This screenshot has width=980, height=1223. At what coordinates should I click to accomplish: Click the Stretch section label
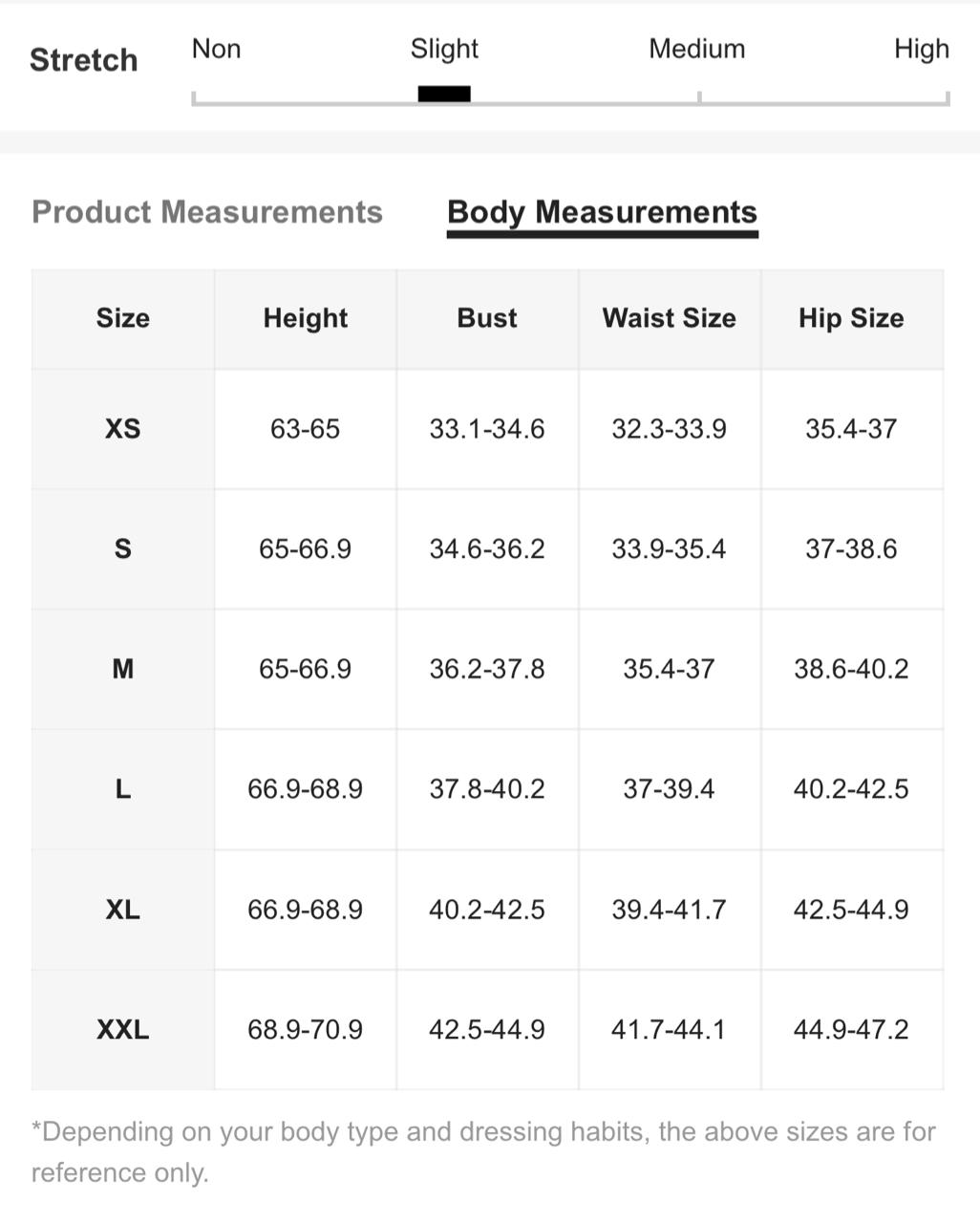pyautogui.click(x=84, y=60)
